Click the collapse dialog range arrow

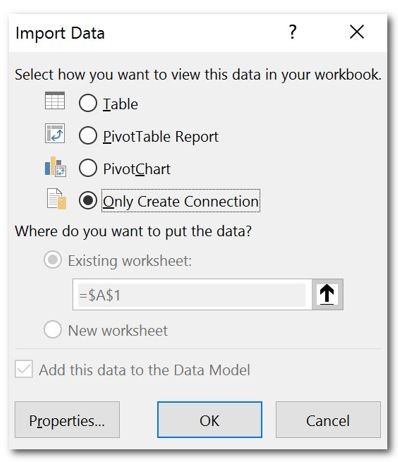[x=327, y=295]
